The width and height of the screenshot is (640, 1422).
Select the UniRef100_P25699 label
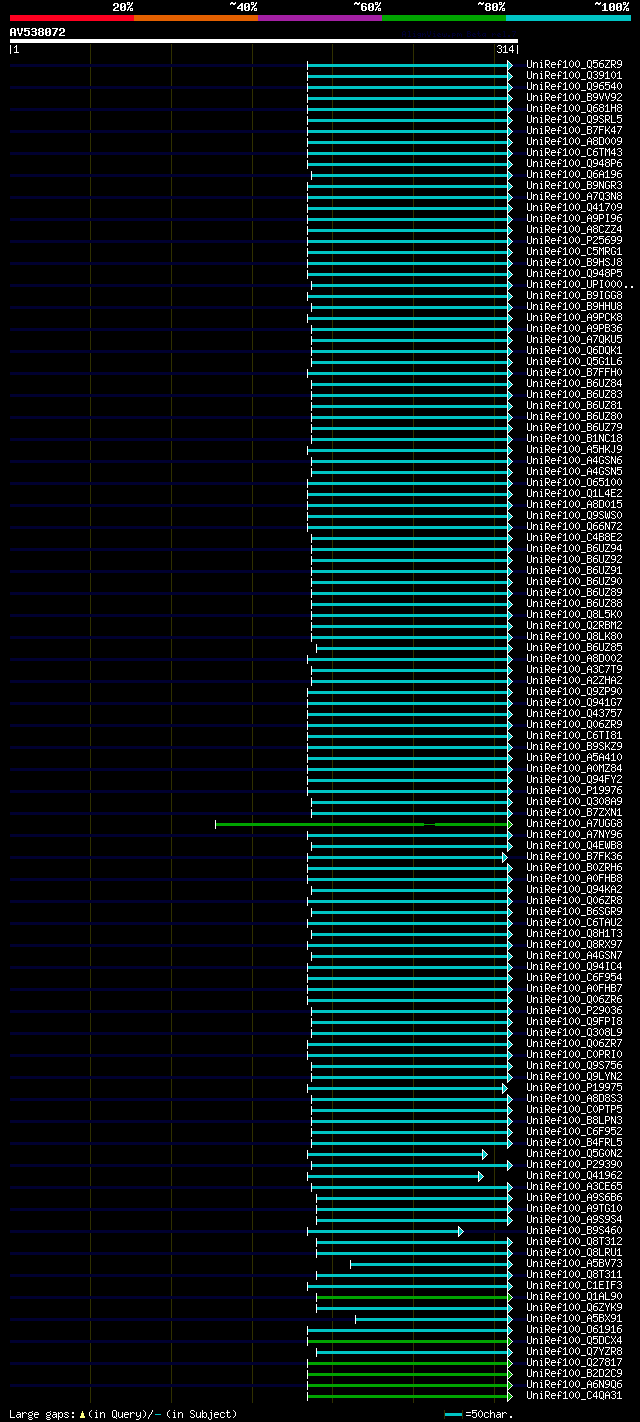click(574, 240)
